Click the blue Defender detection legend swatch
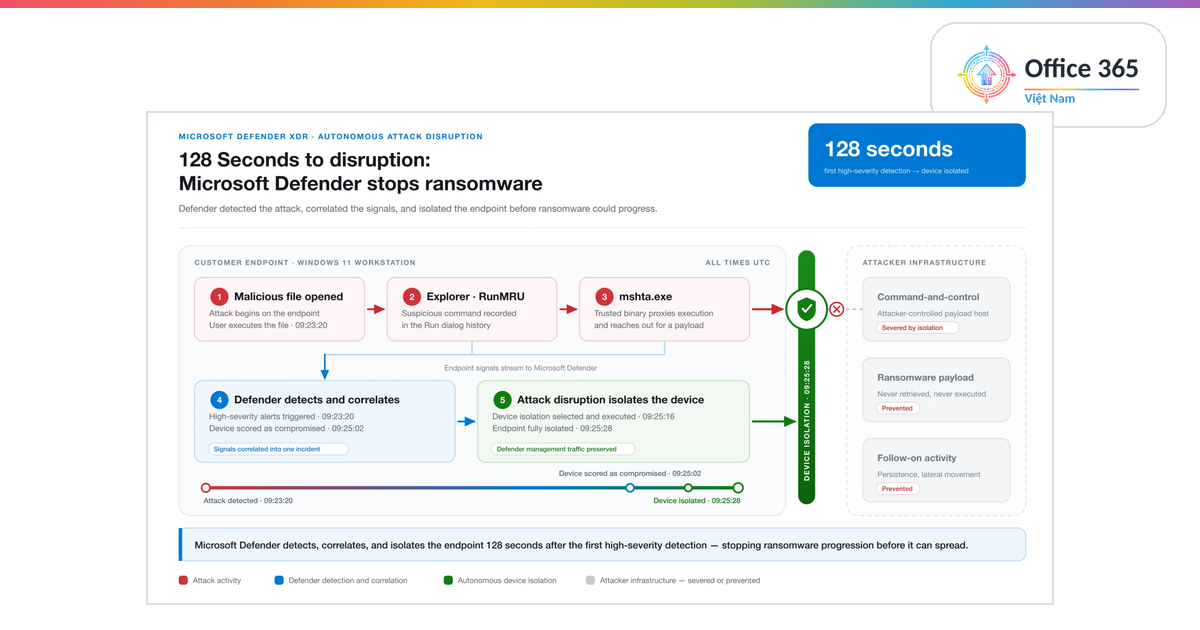This screenshot has height=630, width=1200. 277,580
